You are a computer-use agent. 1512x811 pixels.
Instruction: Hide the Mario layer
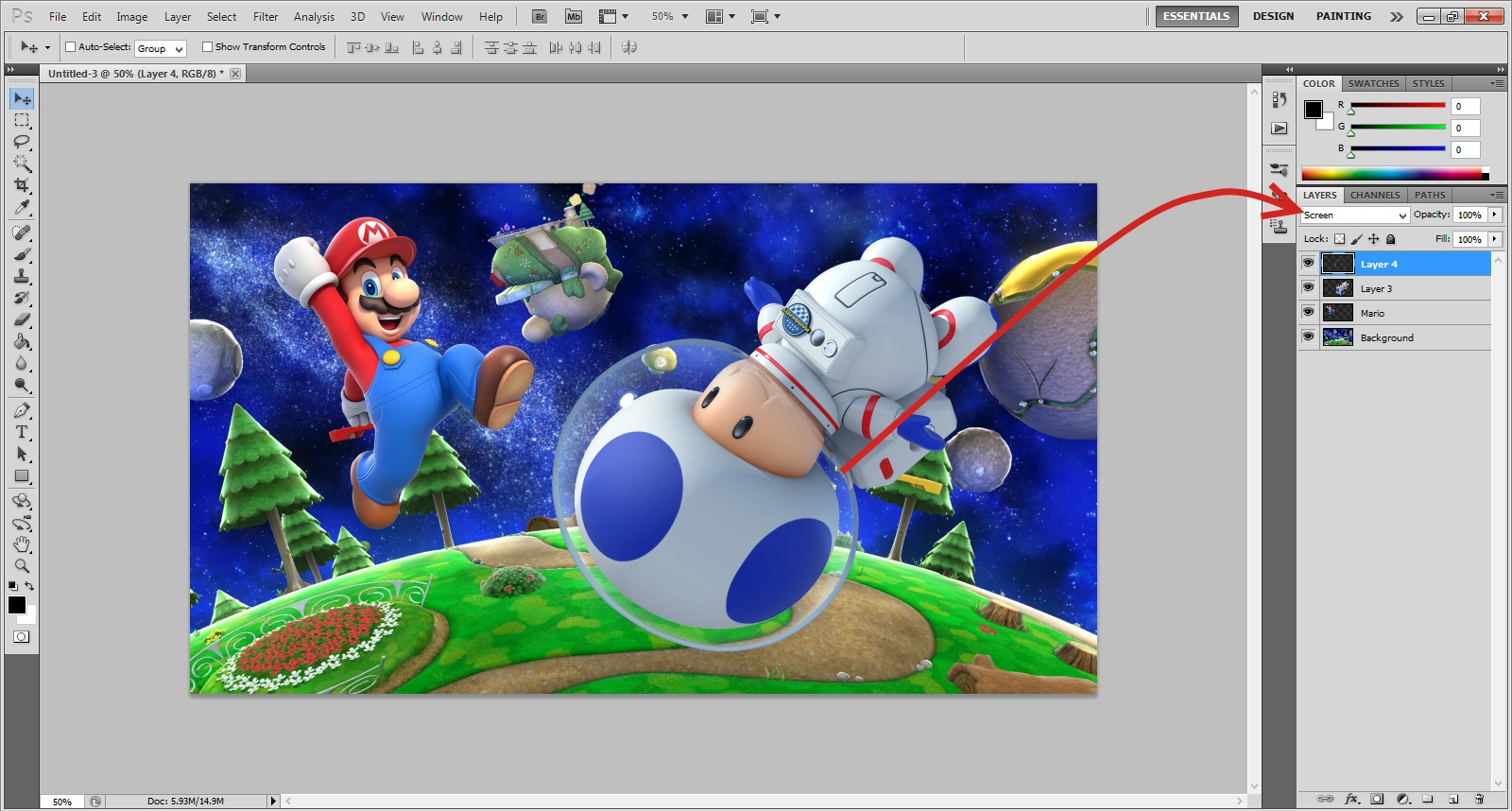click(1308, 313)
